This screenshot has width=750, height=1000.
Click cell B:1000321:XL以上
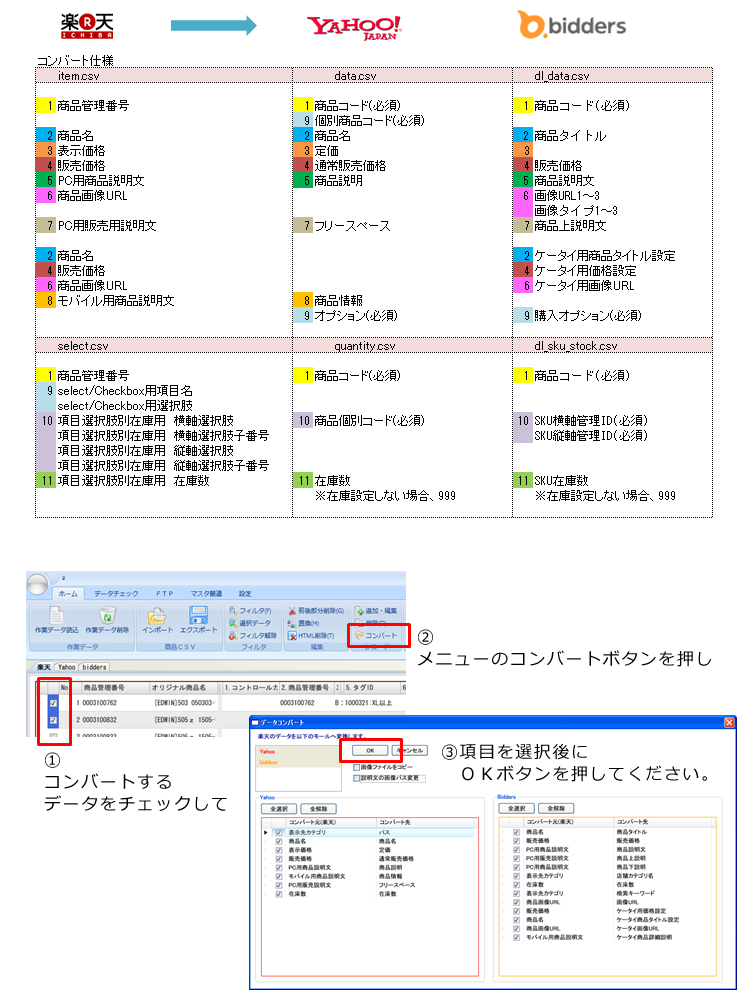364,703
